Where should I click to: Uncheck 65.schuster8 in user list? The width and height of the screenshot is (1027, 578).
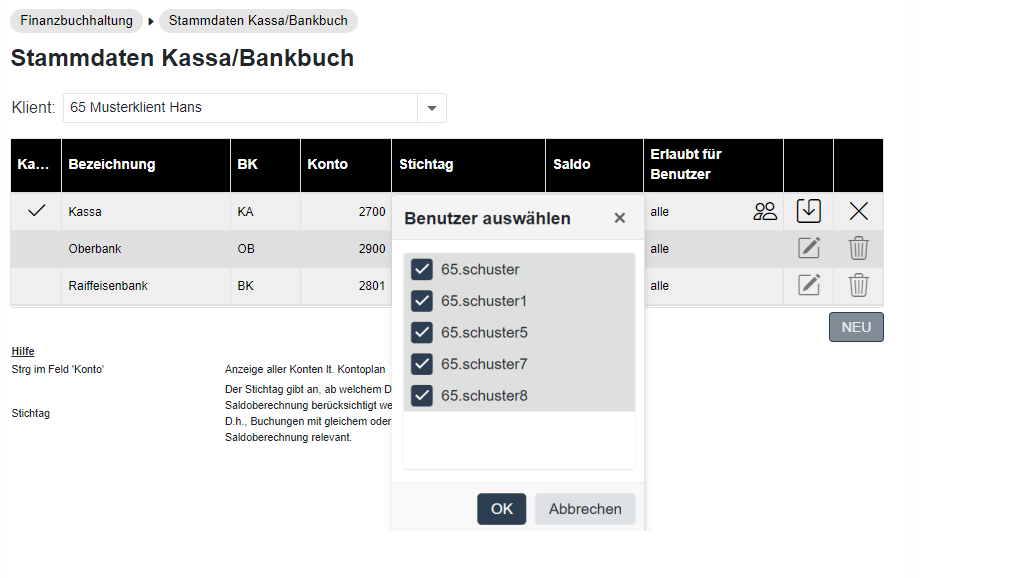422,395
